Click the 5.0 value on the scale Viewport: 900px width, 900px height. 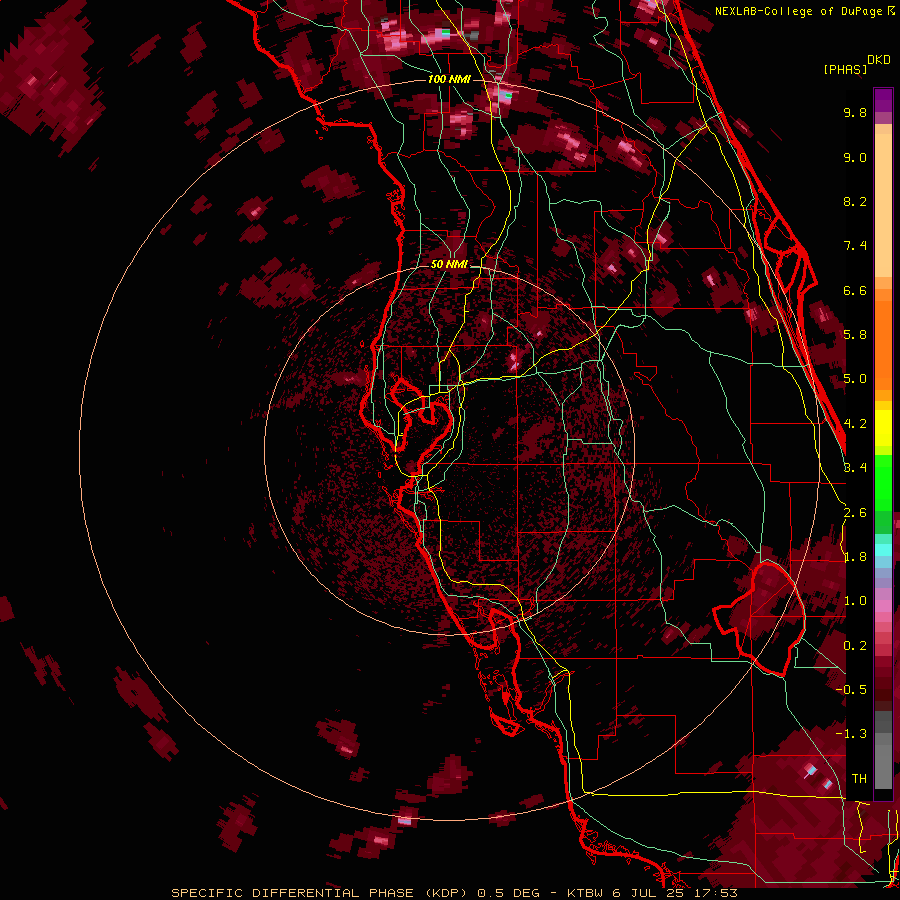click(x=855, y=379)
